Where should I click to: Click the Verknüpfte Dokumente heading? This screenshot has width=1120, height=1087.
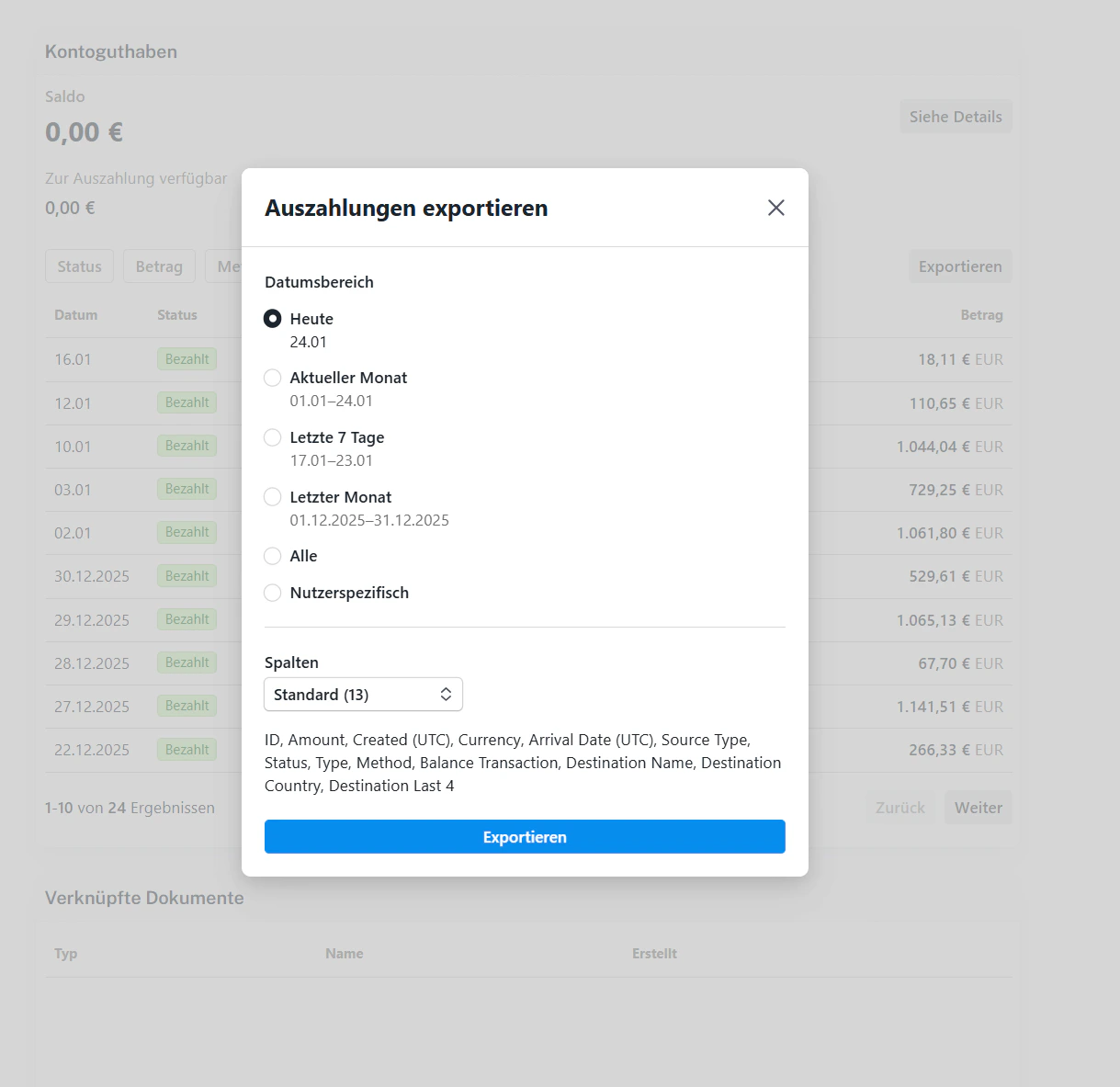144,898
